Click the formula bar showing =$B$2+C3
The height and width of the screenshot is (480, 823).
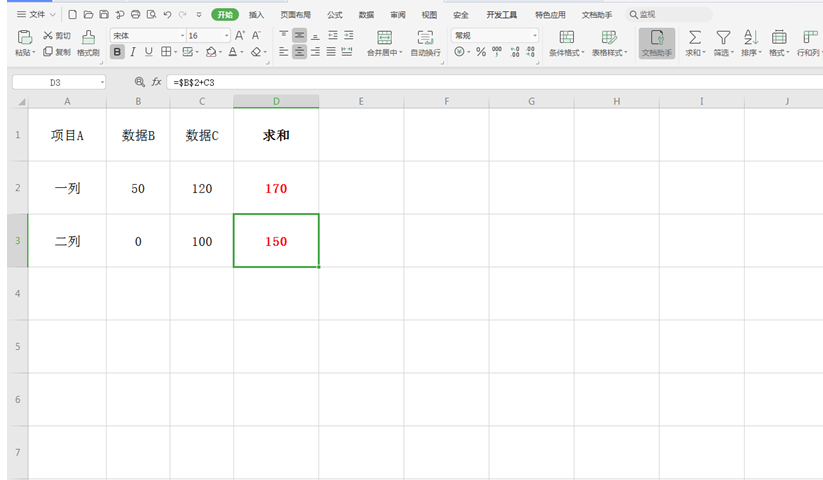pos(494,82)
